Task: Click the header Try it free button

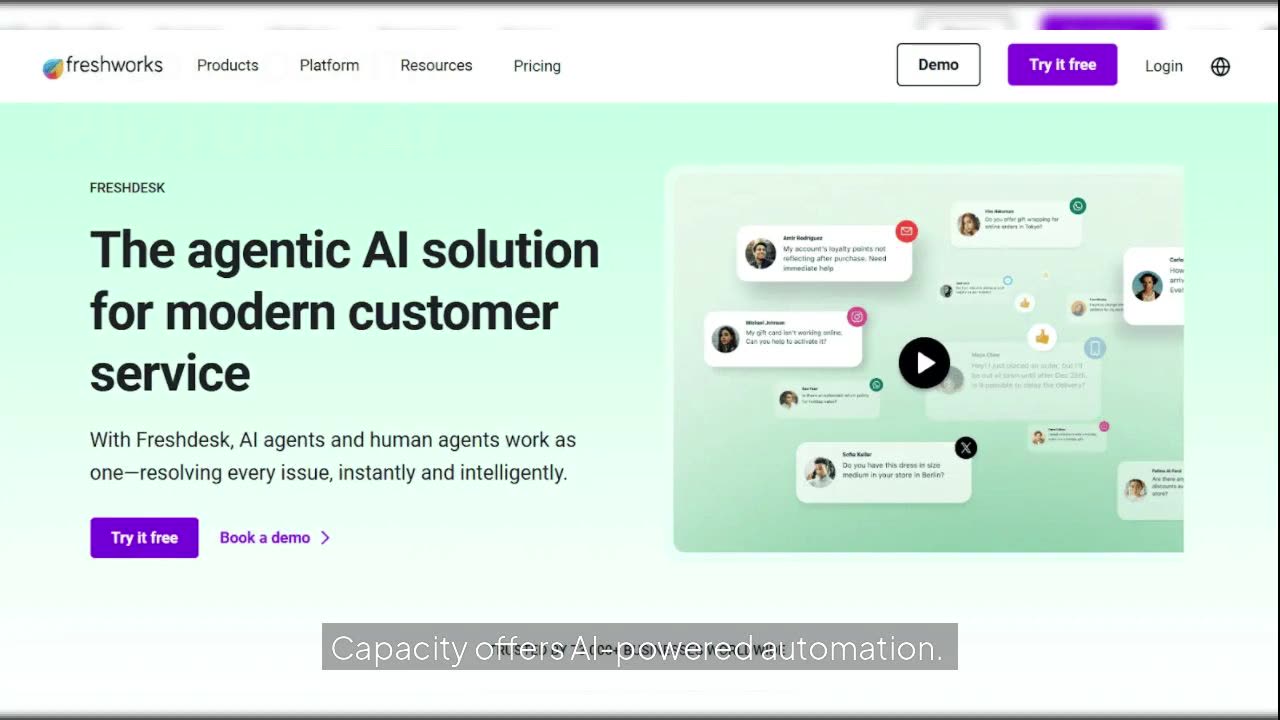Action: [1062, 65]
